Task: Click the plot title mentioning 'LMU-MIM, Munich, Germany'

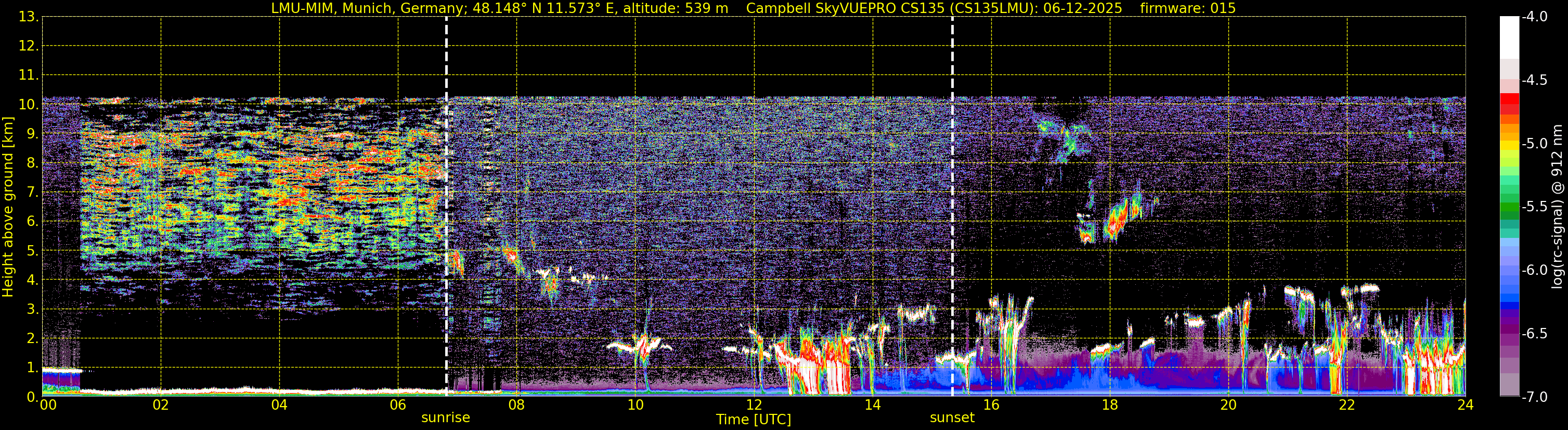Action: pos(754,8)
